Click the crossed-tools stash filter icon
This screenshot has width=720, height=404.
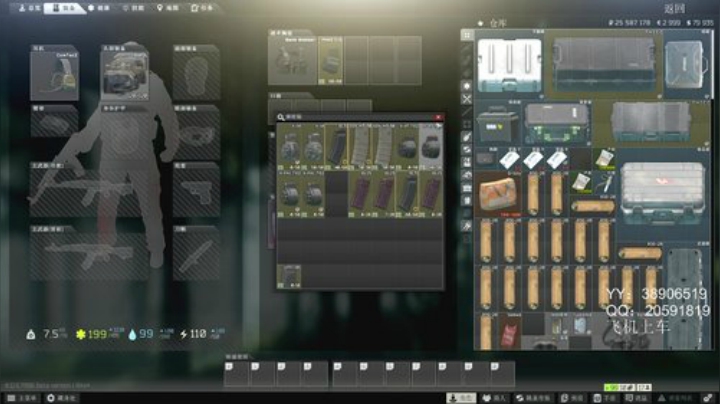pyautogui.click(x=467, y=98)
